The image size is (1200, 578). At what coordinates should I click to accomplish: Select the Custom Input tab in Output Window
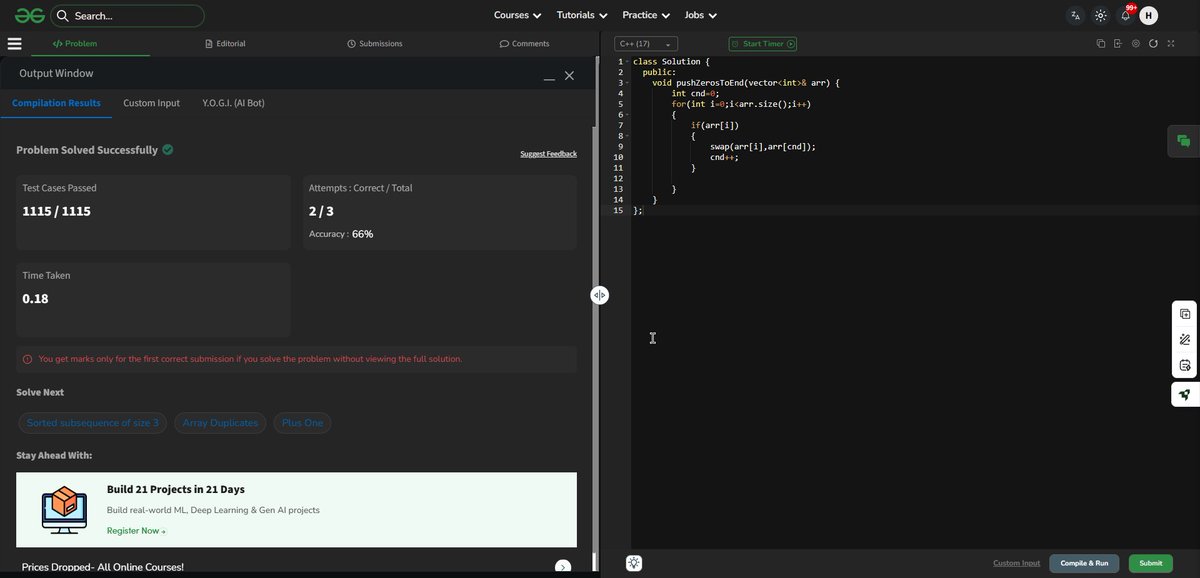point(151,103)
